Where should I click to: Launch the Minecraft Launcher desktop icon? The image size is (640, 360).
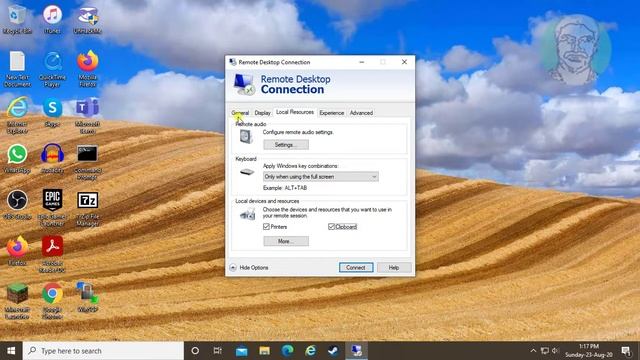(x=17, y=301)
